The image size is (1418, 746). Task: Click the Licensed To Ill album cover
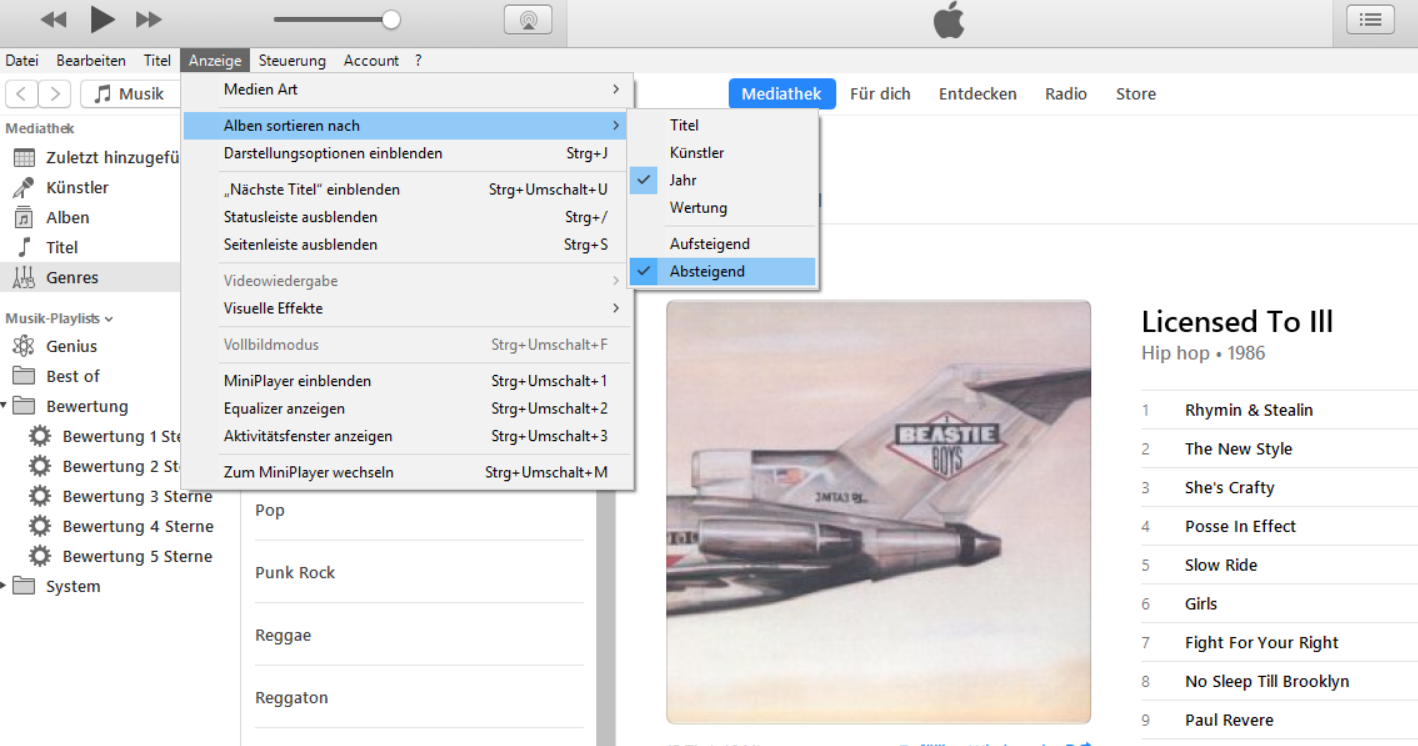(x=879, y=512)
